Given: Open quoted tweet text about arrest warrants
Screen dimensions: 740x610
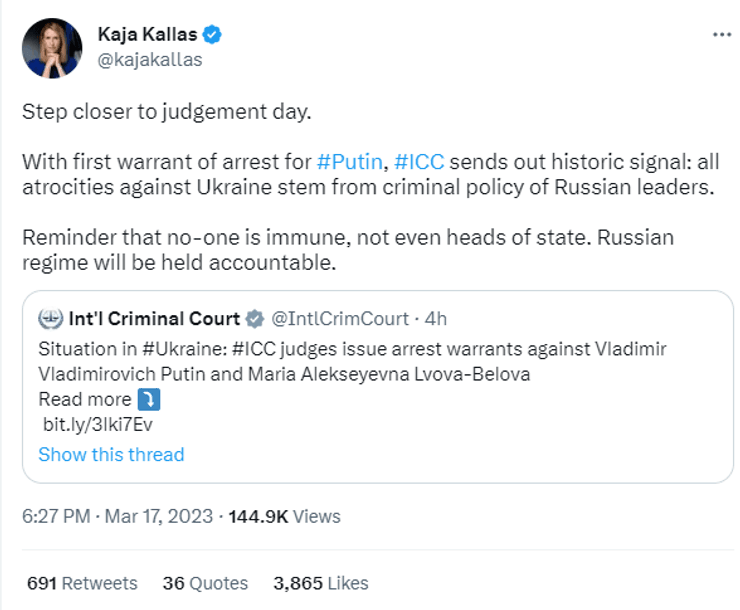Looking at the screenshot, I should pyautogui.click(x=352, y=361).
